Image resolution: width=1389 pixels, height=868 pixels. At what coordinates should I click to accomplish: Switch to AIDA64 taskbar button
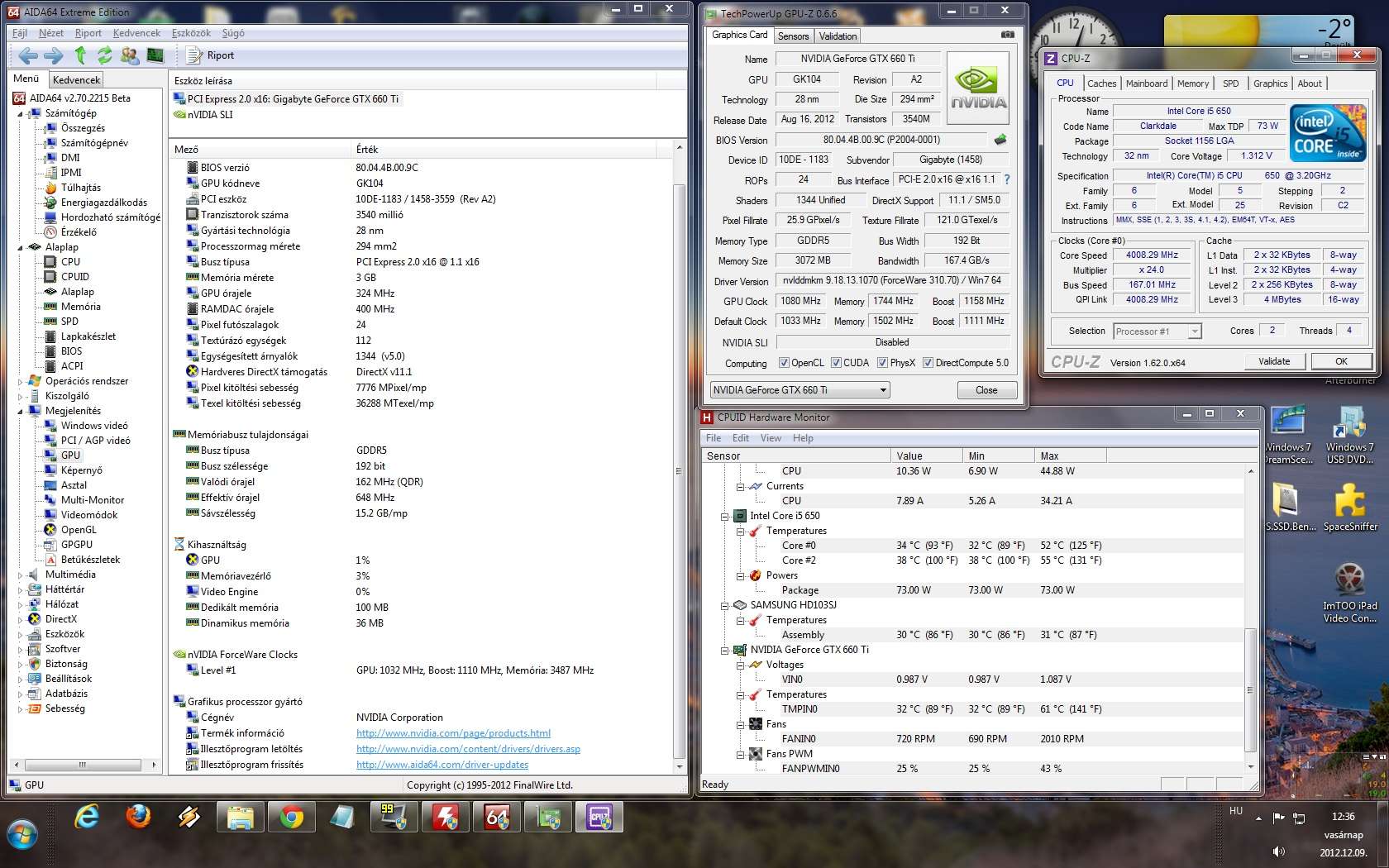(x=497, y=818)
